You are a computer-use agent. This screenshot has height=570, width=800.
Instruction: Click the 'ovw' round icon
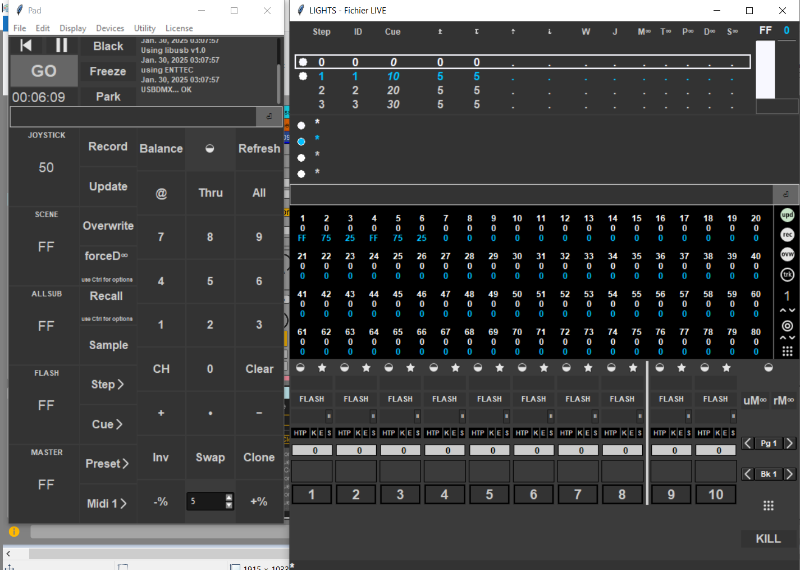[x=788, y=254]
